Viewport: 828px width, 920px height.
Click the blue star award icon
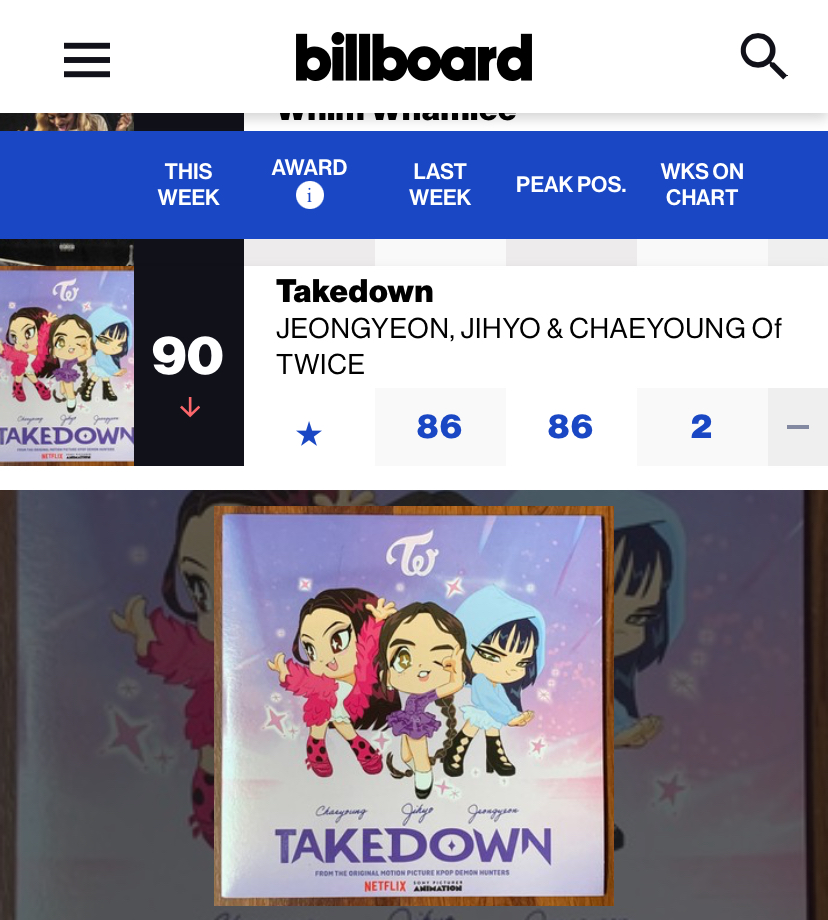tap(309, 435)
